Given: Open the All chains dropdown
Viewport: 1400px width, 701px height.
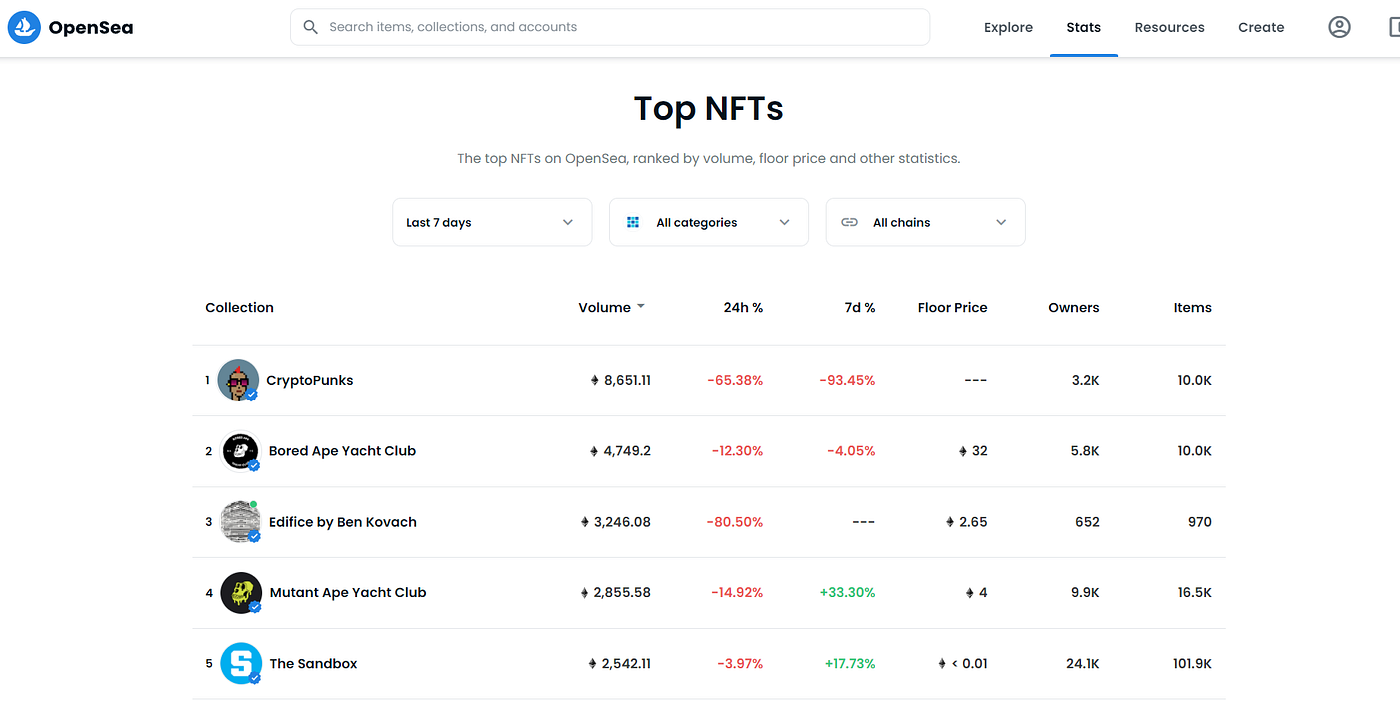Looking at the screenshot, I should [926, 222].
